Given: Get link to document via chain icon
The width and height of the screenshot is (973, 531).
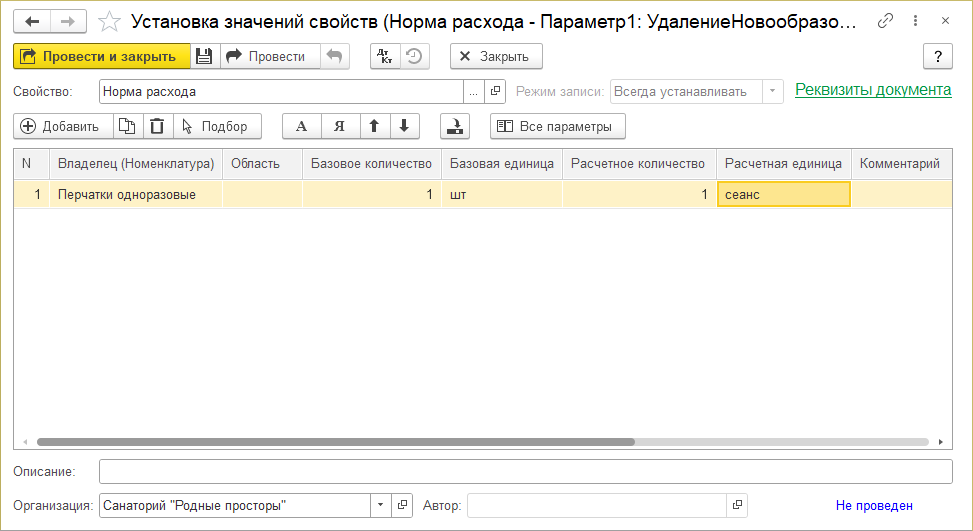Looking at the screenshot, I should pyautogui.click(x=884, y=21).
